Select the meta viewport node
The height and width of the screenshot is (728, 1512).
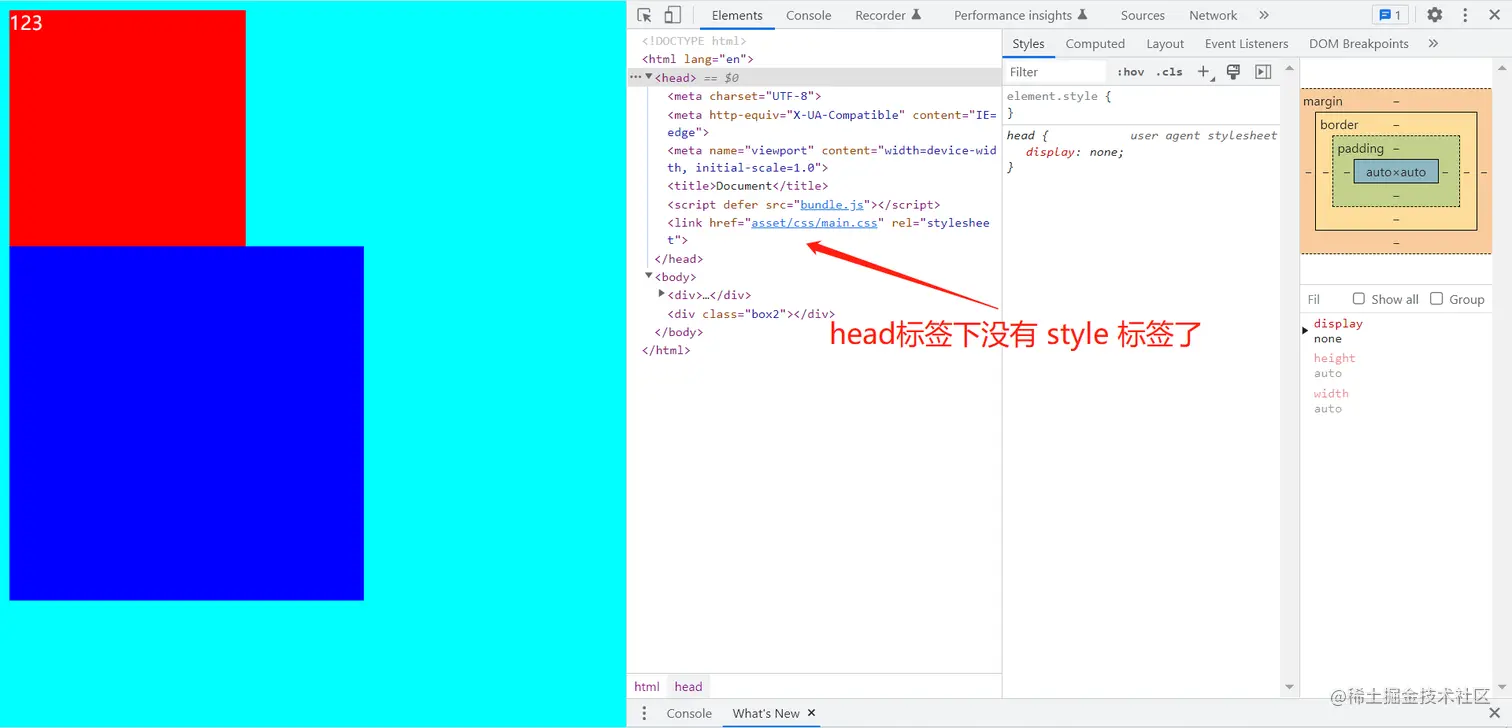[832, 159]
